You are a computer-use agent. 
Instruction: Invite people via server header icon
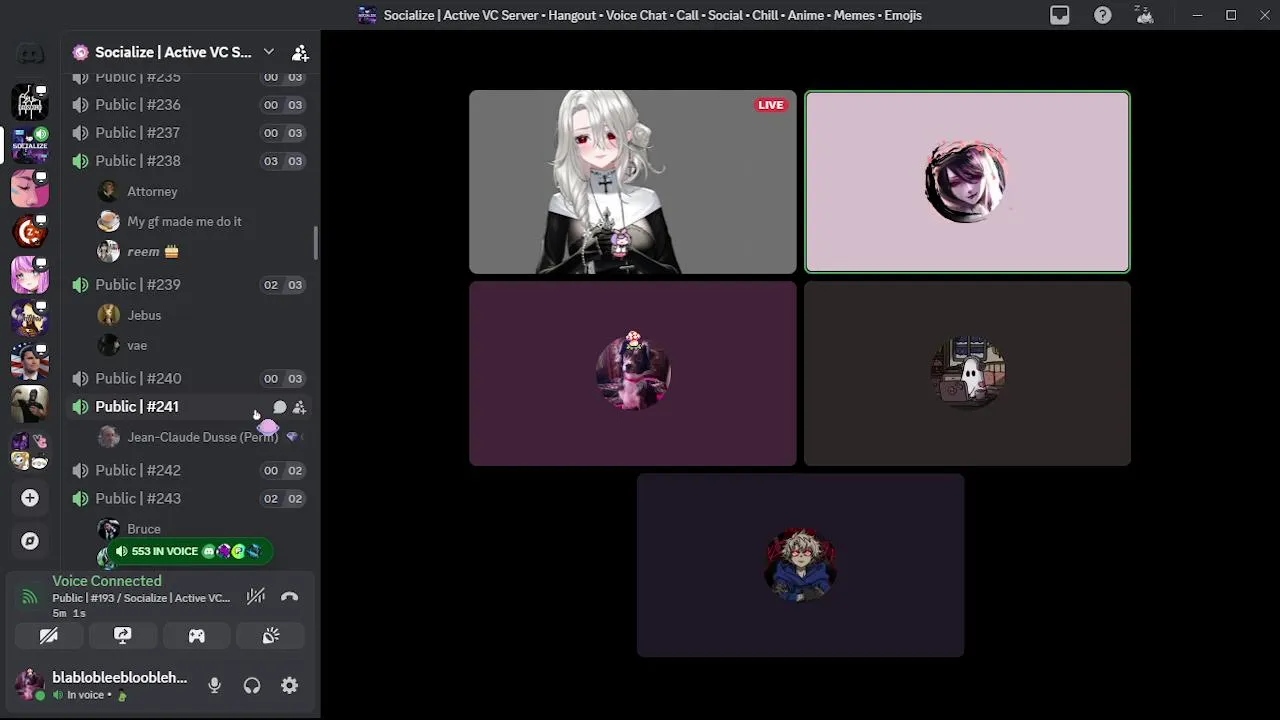click(x=300, y=52)
